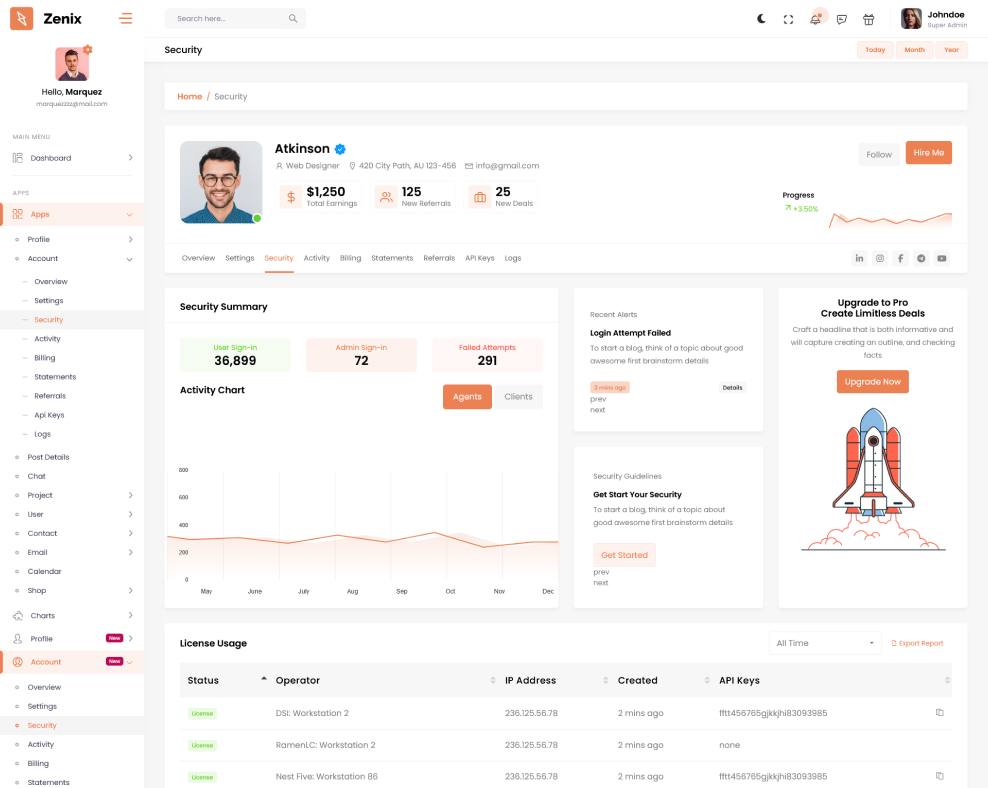This screenshot has height=788, width=988.
Task: Open the All Time filter dropdown
Action: 825,643
